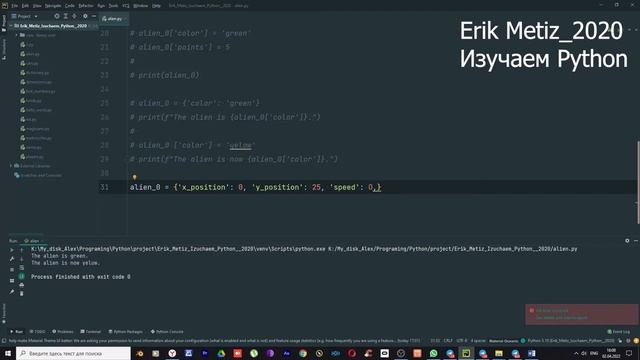This screenshot has width=640, height=360.
Task: Toggle Soft-Wrap in Run console
Action: click(x=22, y=268)
